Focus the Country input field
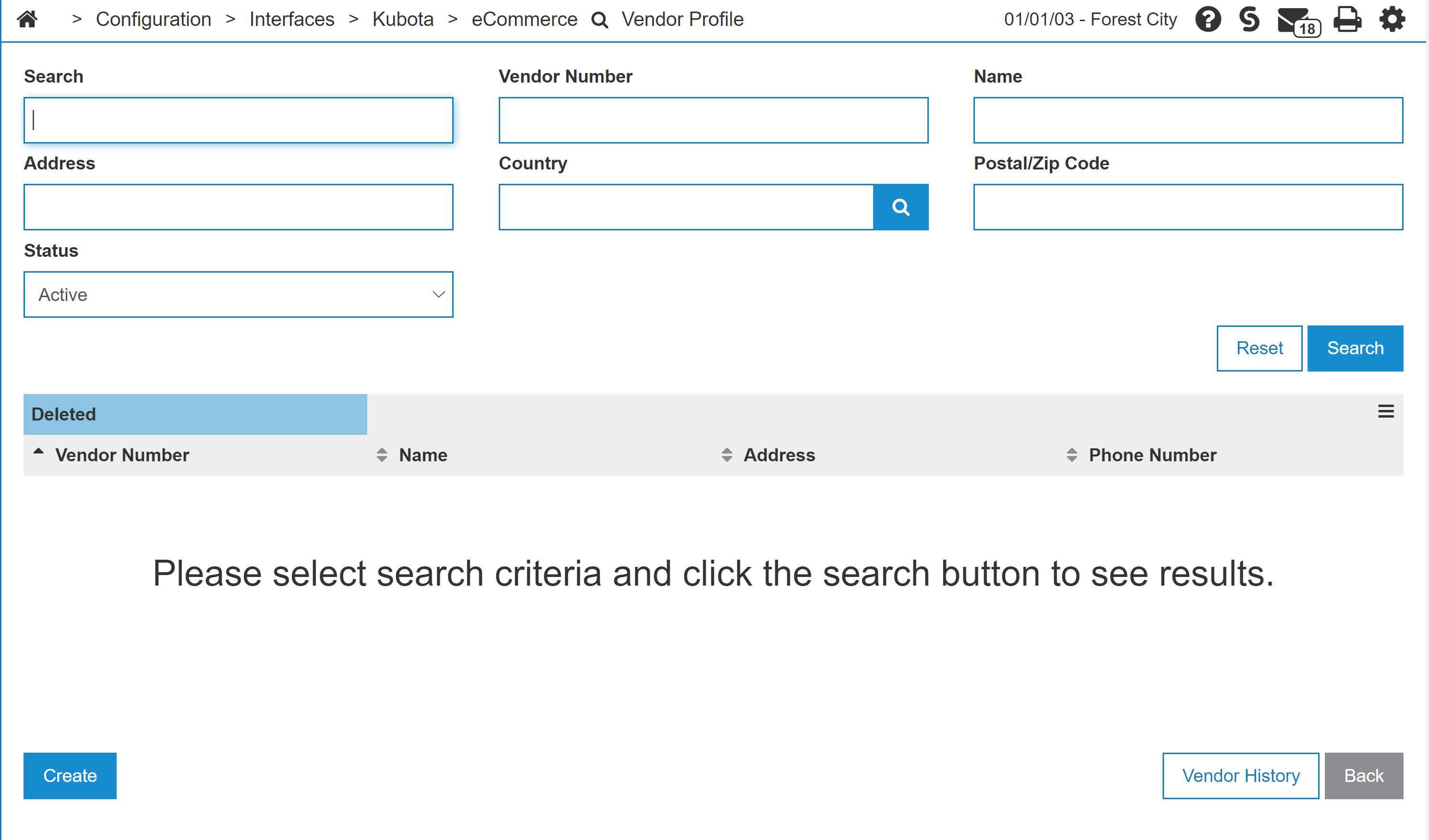 pyautogui.click(x=686, y=207)
